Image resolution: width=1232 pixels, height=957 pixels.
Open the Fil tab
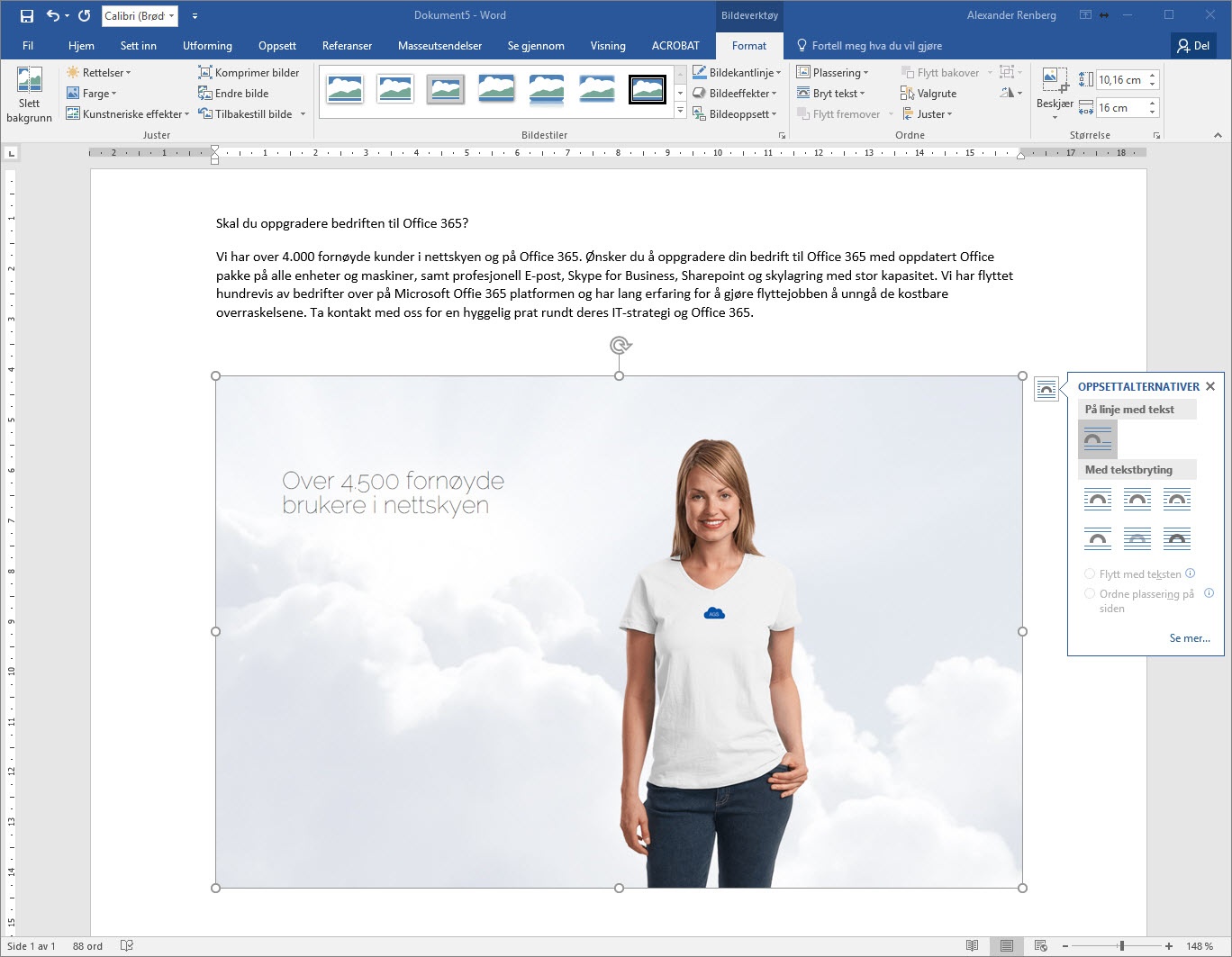[28, 45]
